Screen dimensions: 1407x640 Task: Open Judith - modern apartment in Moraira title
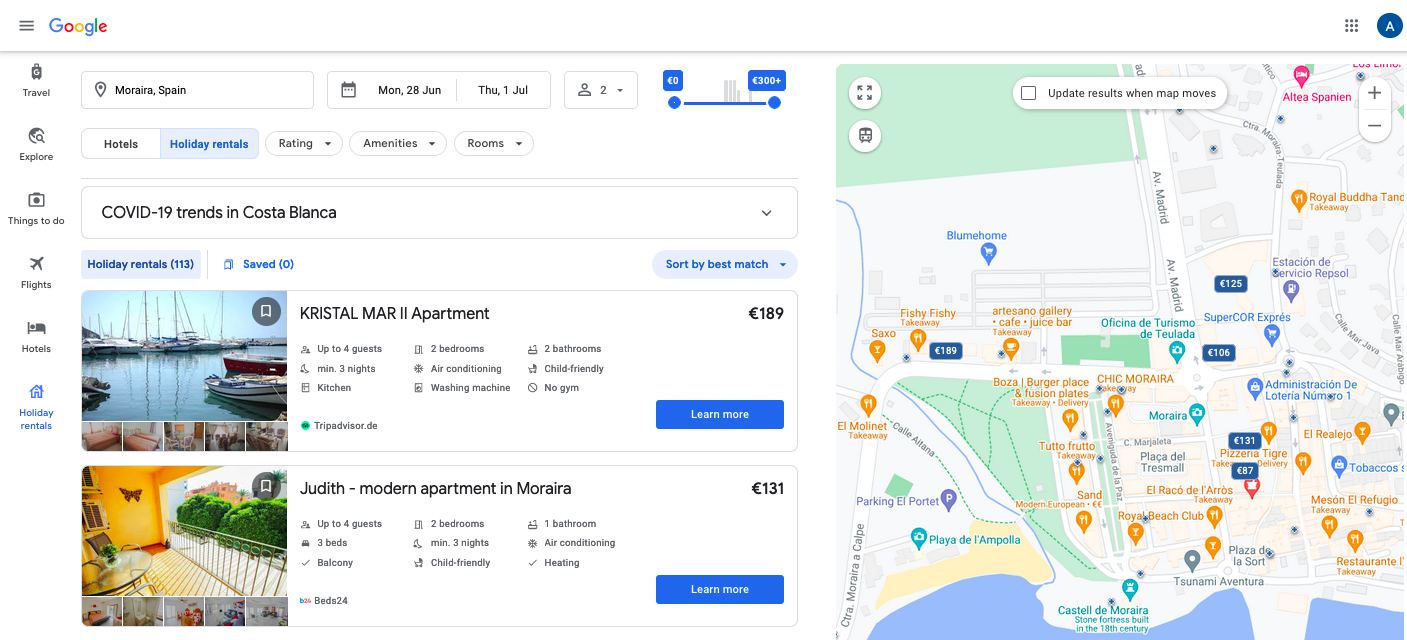pos(435,488)
